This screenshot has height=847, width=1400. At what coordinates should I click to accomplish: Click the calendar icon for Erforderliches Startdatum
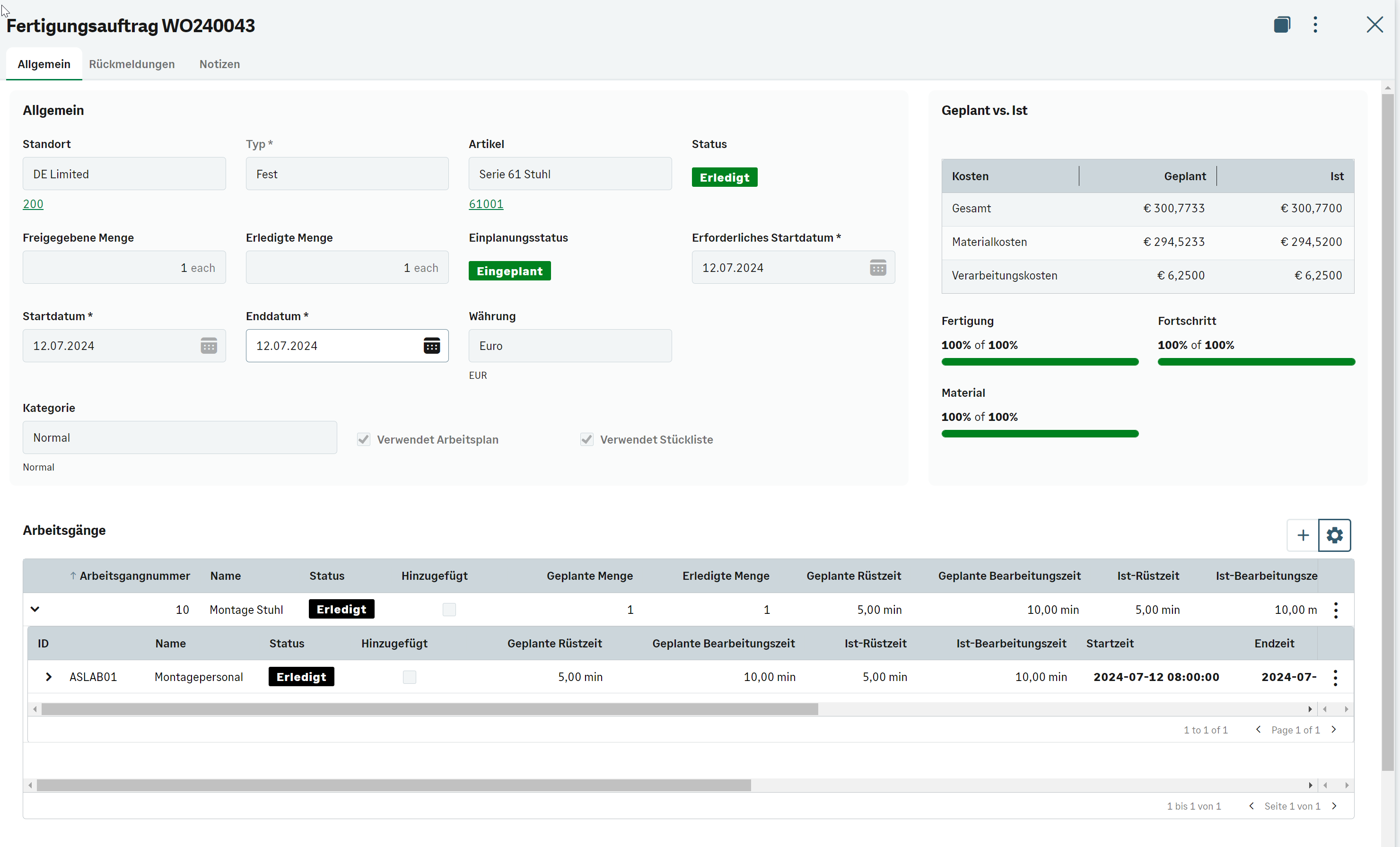(x=877, y=268)
